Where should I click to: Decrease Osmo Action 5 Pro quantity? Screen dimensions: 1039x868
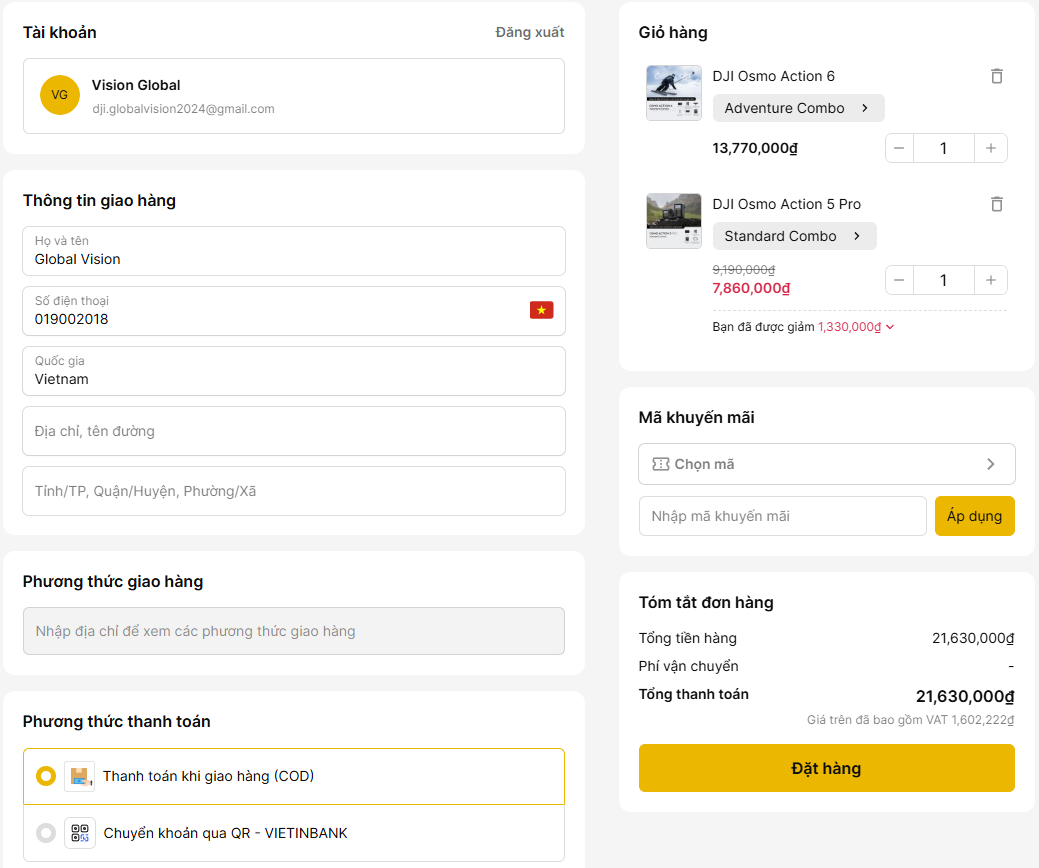899,280
